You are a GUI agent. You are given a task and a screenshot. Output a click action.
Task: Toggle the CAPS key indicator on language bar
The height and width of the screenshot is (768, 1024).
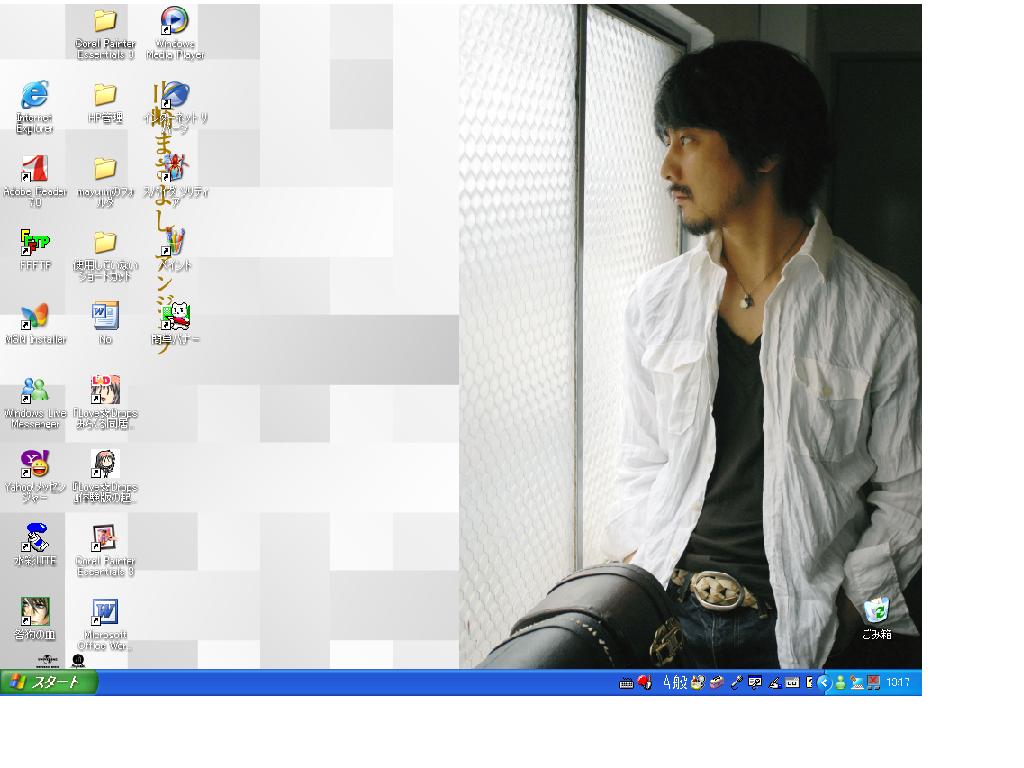click(x=792, y=683)
